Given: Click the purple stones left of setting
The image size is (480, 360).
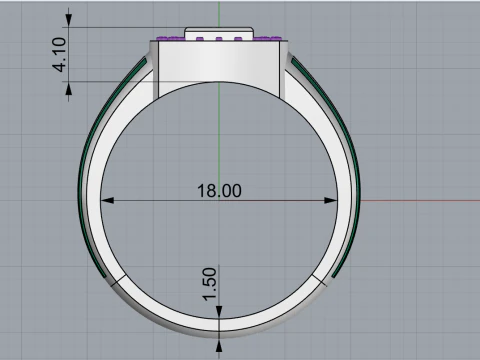Looking at the screenshot, I should [170, 38].
